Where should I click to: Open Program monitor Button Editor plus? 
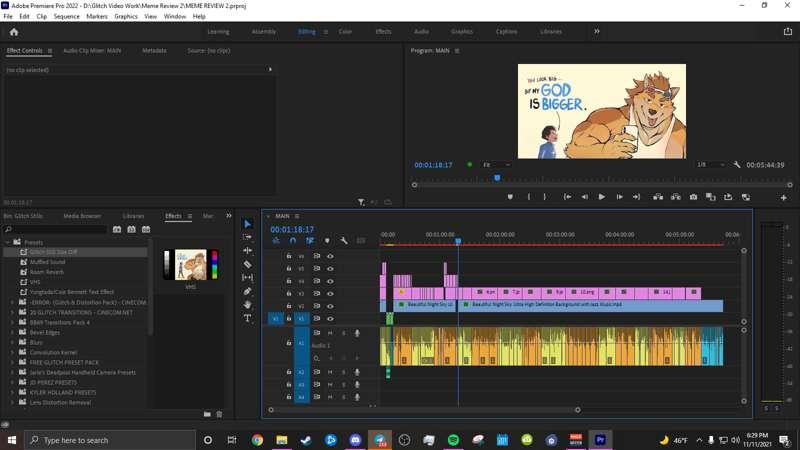784,197
